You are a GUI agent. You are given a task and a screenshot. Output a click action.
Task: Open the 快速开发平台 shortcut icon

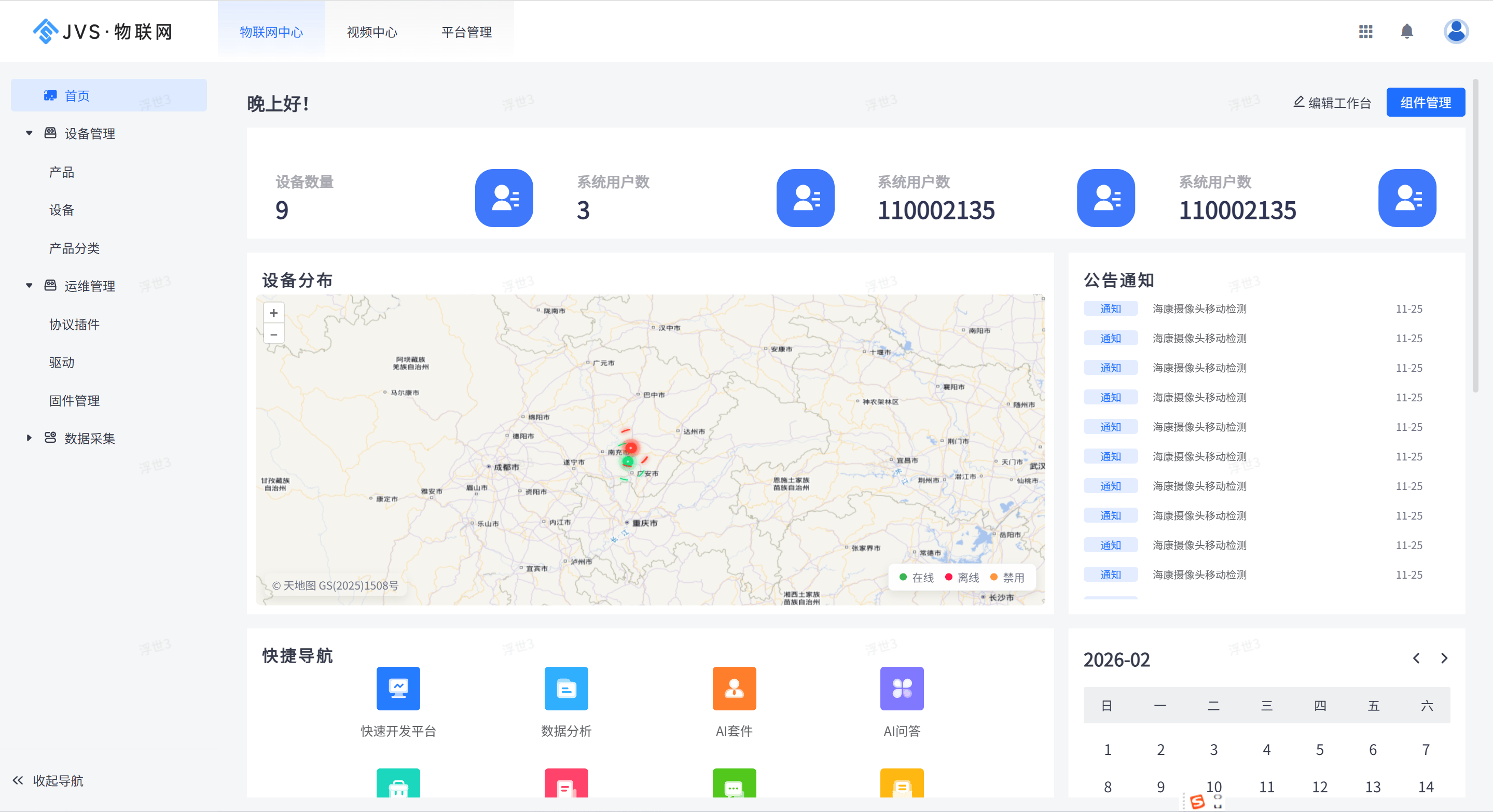point(398,688)
